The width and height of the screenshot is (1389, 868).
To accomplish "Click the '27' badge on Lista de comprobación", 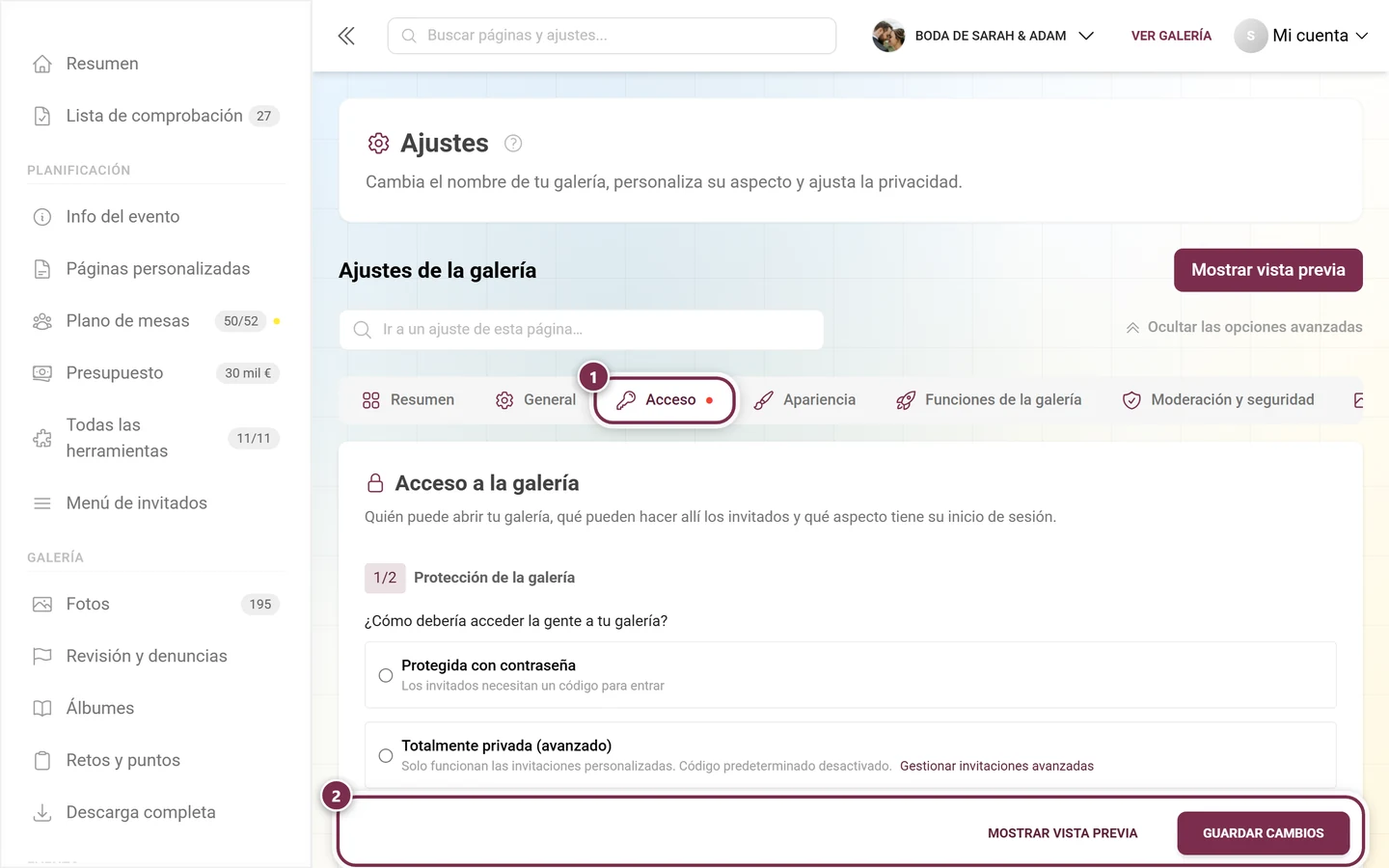I will 264,117.
